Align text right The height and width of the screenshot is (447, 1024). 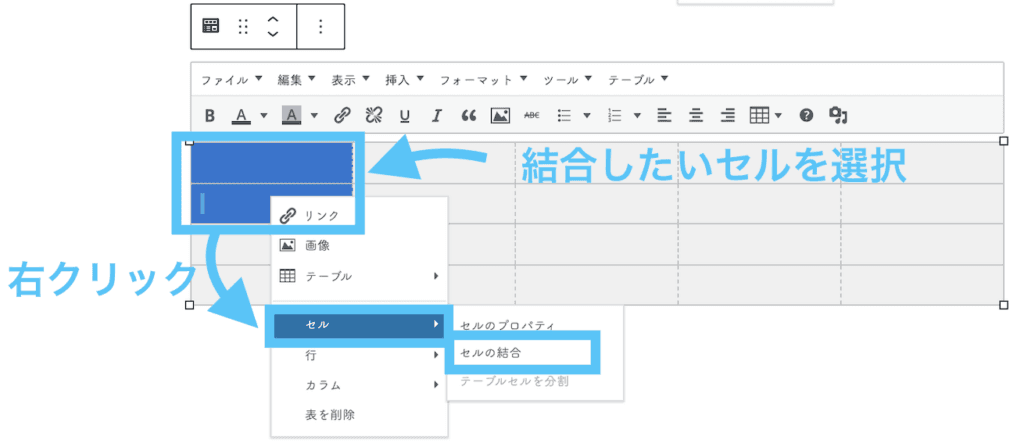tap(728, 116)
